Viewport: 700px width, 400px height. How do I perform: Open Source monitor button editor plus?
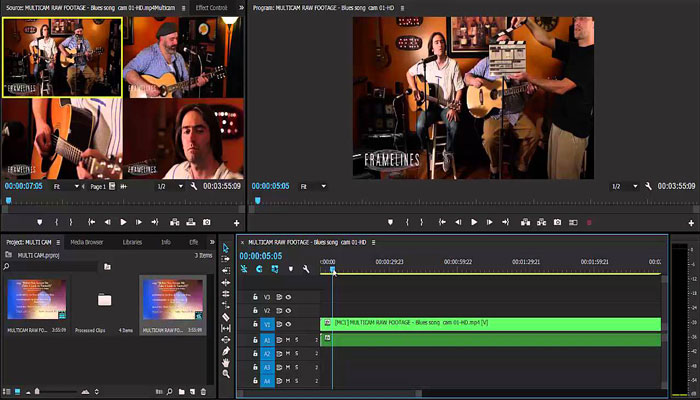(237, 223)
